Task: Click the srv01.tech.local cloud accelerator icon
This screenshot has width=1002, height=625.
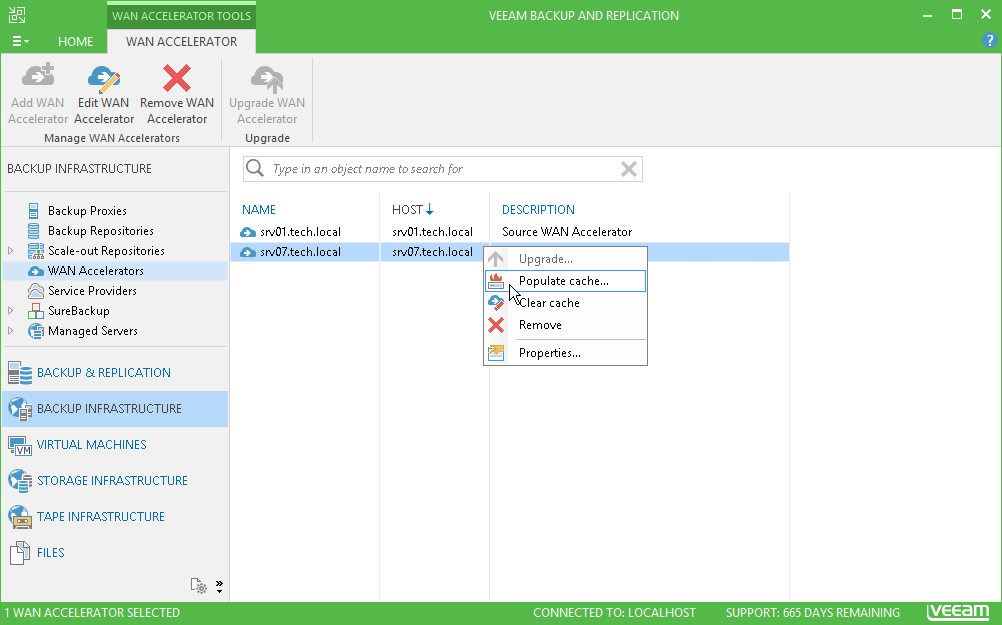Action: click(x=248, y=232)
